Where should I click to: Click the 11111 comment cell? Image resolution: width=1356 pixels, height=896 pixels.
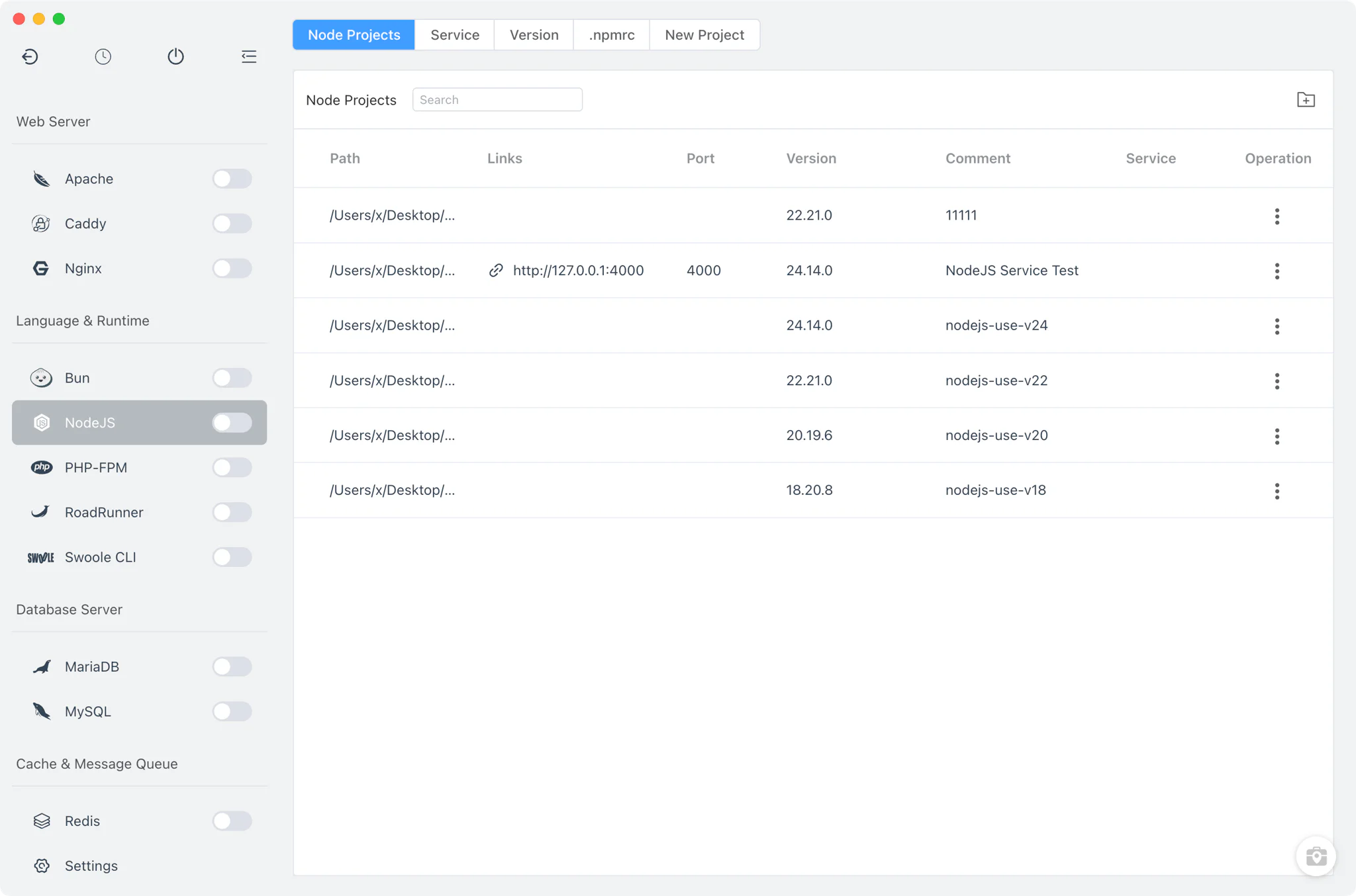coord(961,216)
